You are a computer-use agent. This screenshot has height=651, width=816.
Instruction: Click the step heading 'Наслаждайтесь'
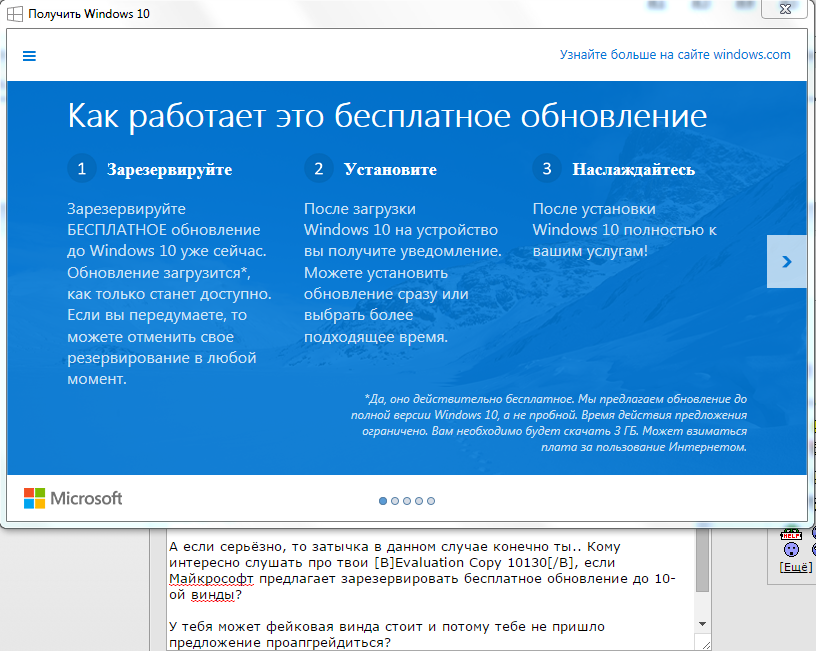634,169
